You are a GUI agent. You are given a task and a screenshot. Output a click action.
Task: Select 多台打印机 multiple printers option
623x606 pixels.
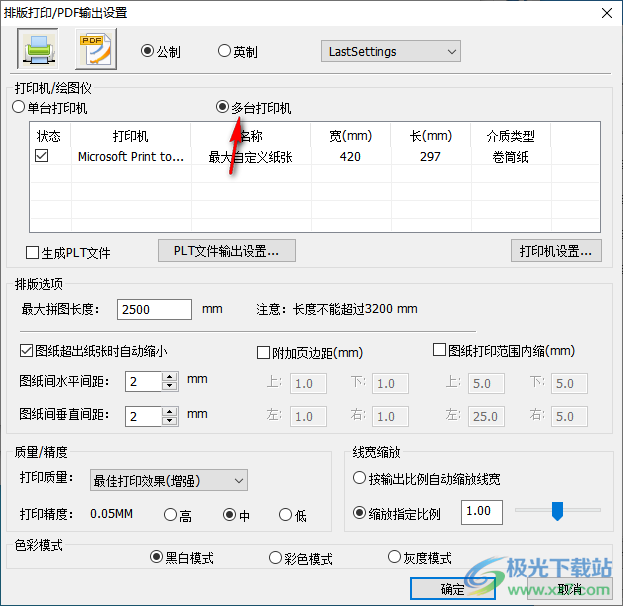pyautogui.click(x=253, y=108)
